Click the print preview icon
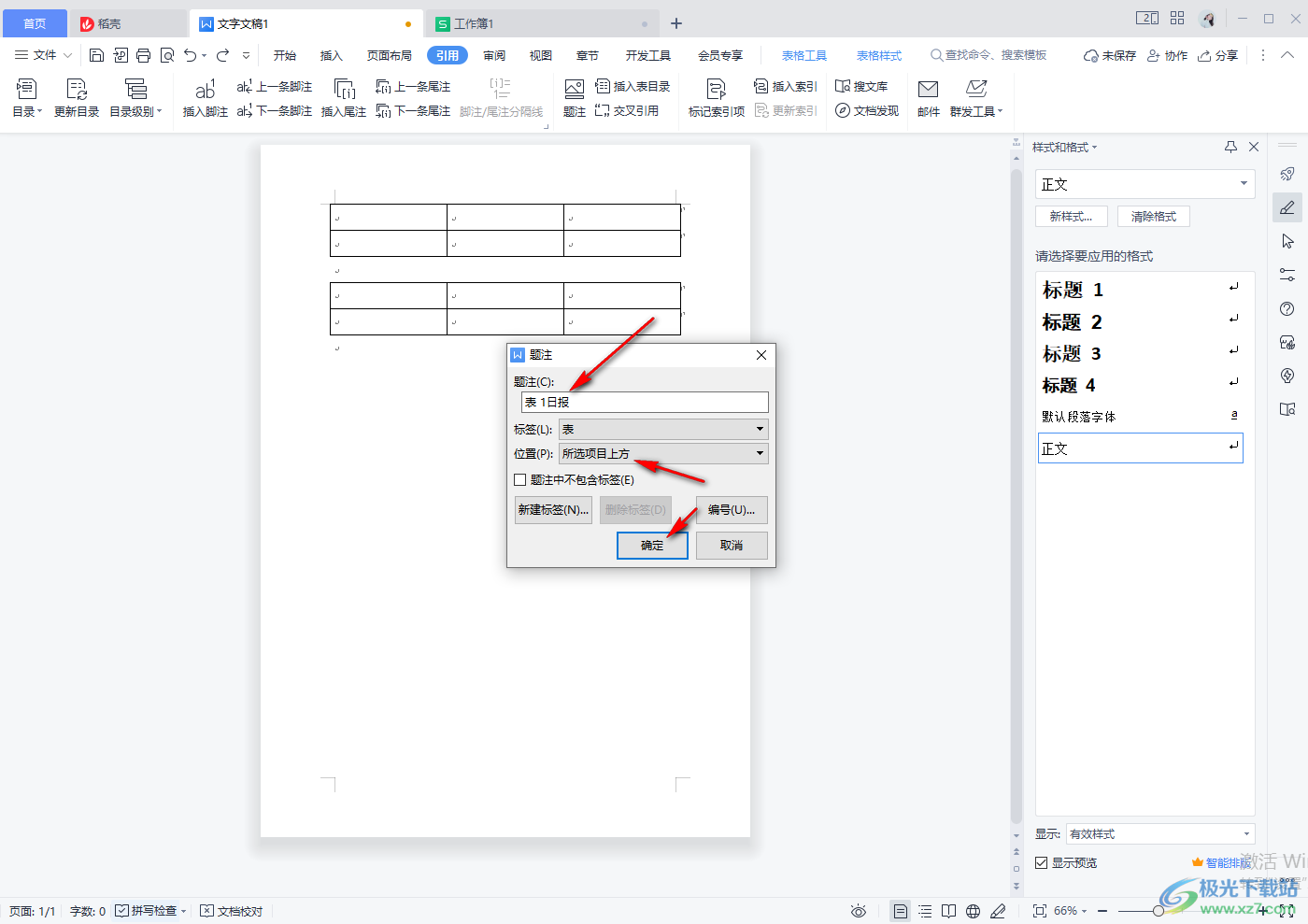Screen dimensions: 1308x924 click(167, 56)
